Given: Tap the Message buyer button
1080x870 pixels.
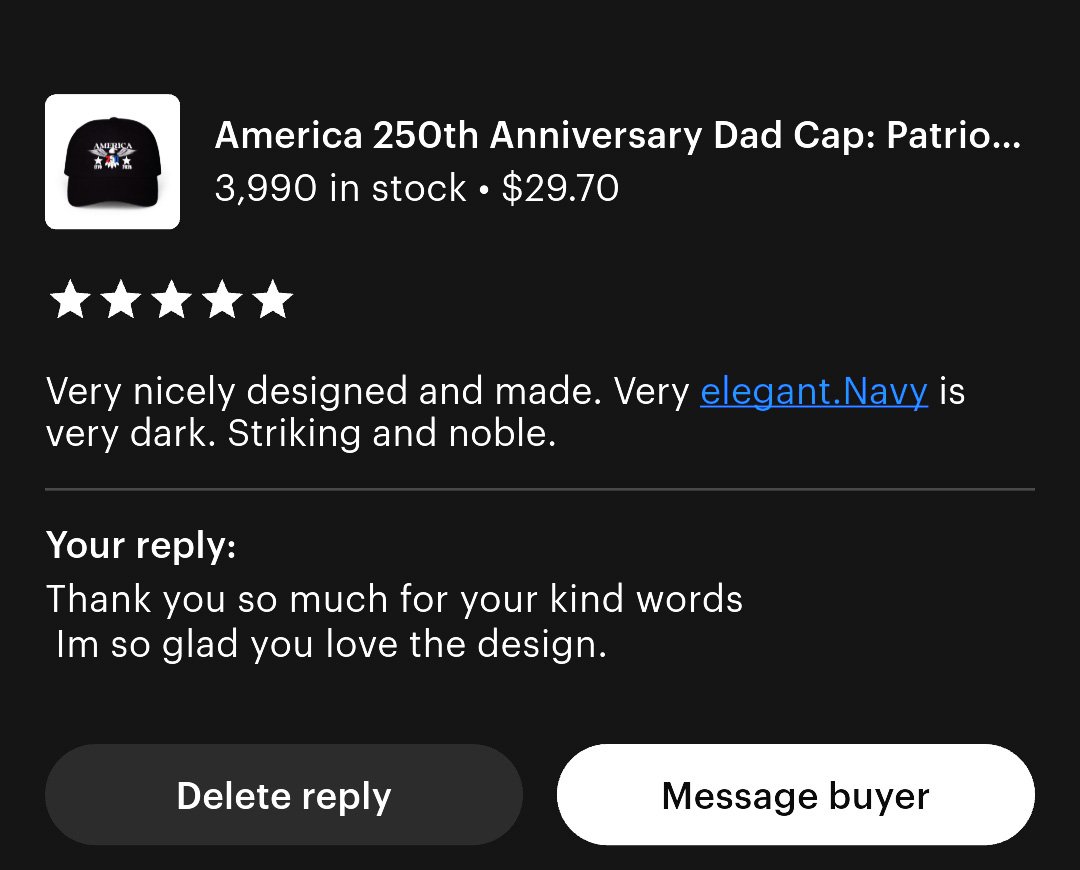Looking at the screenshot, I should pos(795,795).
